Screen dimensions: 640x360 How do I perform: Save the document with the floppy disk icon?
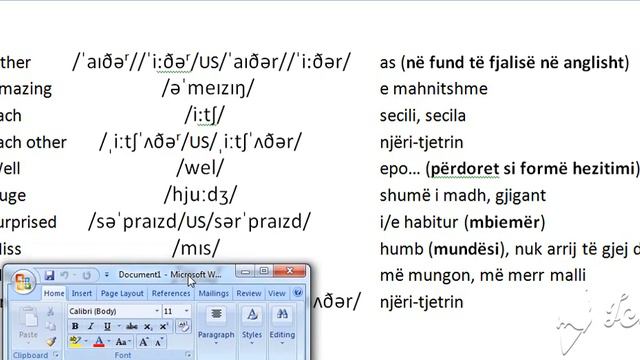(x=49, y=276)
